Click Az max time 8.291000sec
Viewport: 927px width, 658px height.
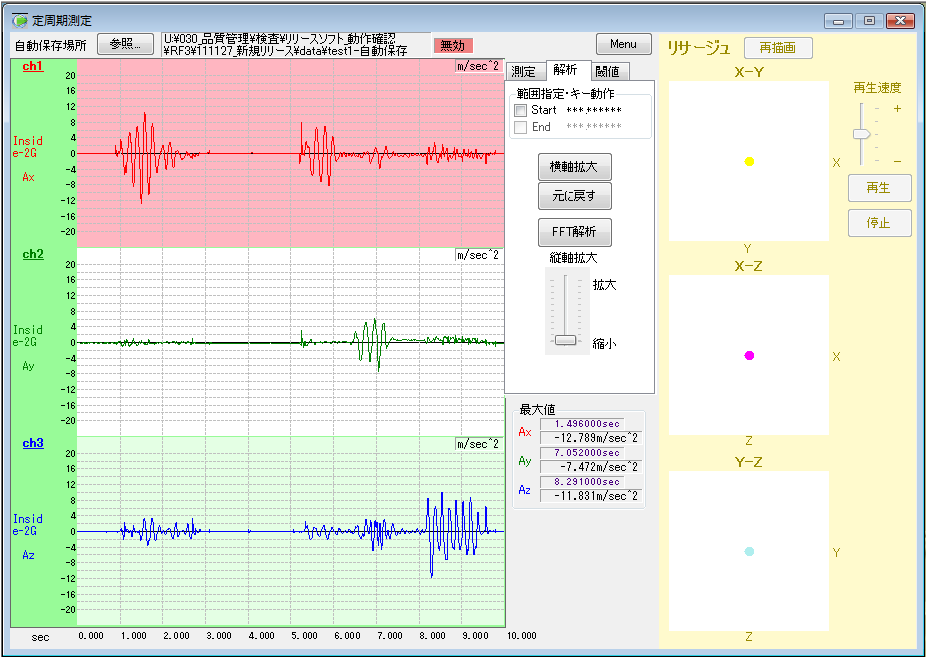coord(582,482)
